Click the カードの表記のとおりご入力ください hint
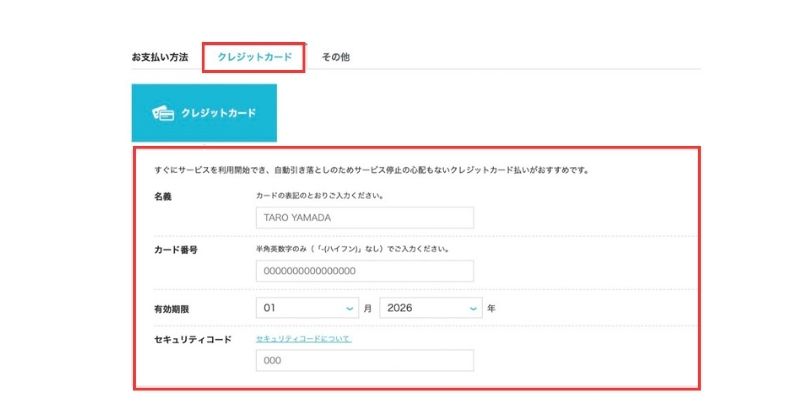 tap(320, 195)
